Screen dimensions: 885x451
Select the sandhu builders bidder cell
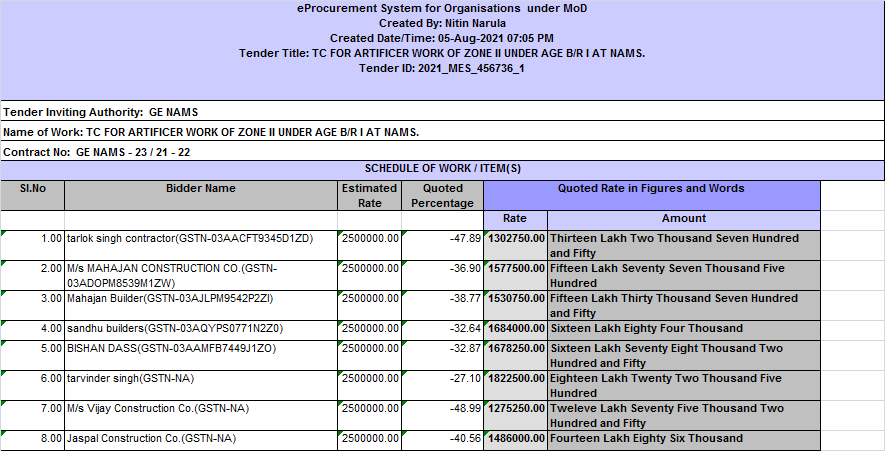click(201, 330)
